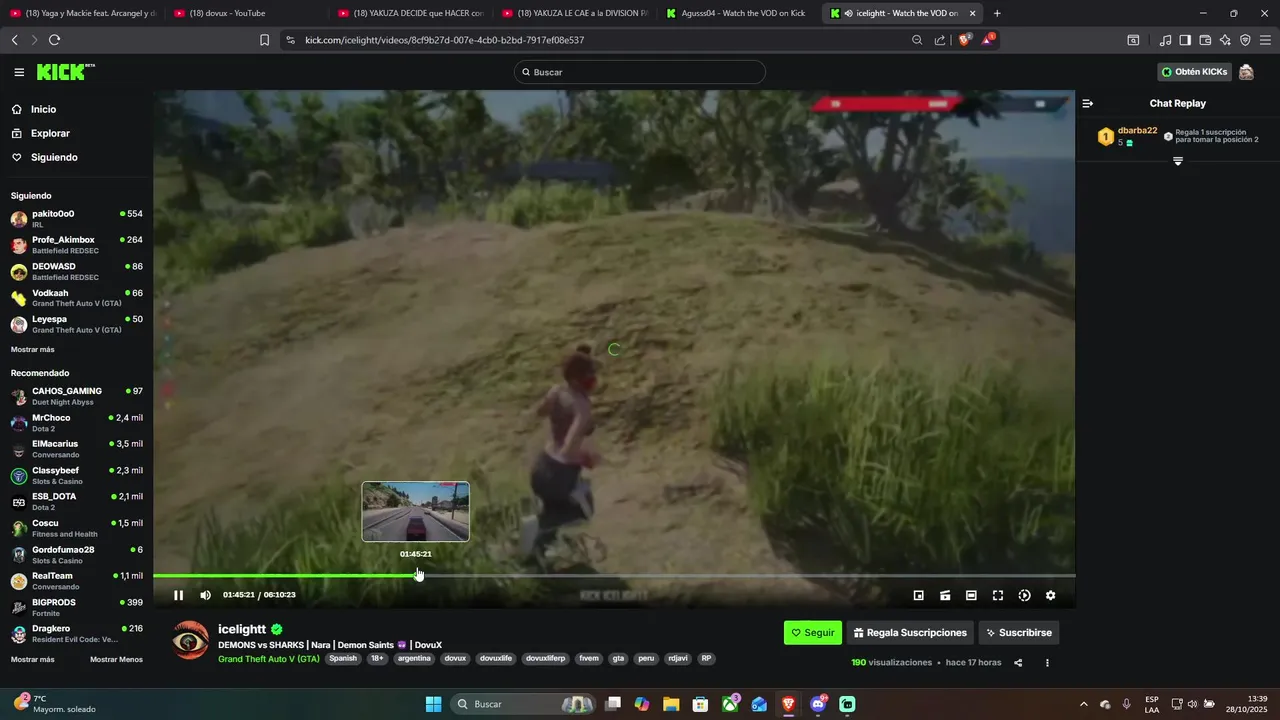Pause the video playback

(178, 595)
